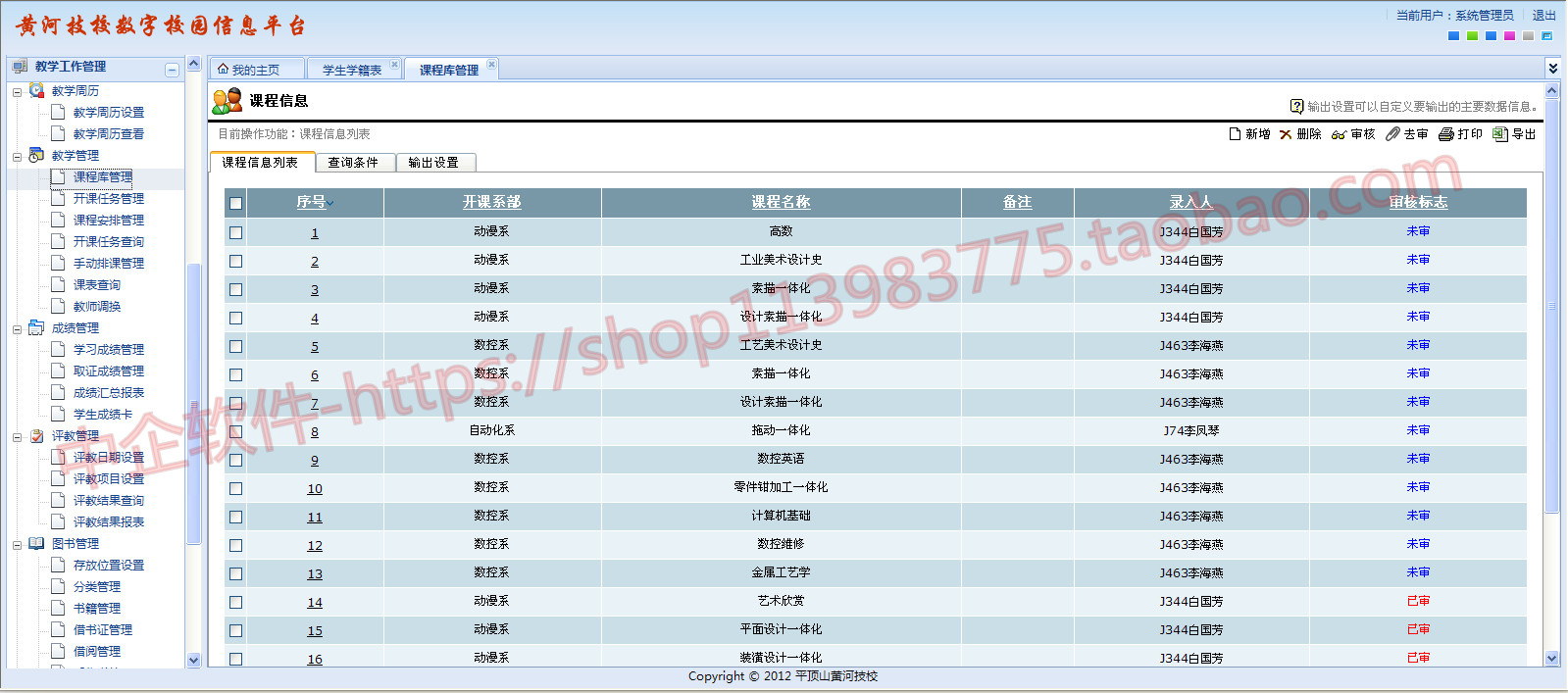This screenshot has width=1568, height=693.
Task: Click the 新增 (add new) toolbar button
Action: coord(1249,134)
